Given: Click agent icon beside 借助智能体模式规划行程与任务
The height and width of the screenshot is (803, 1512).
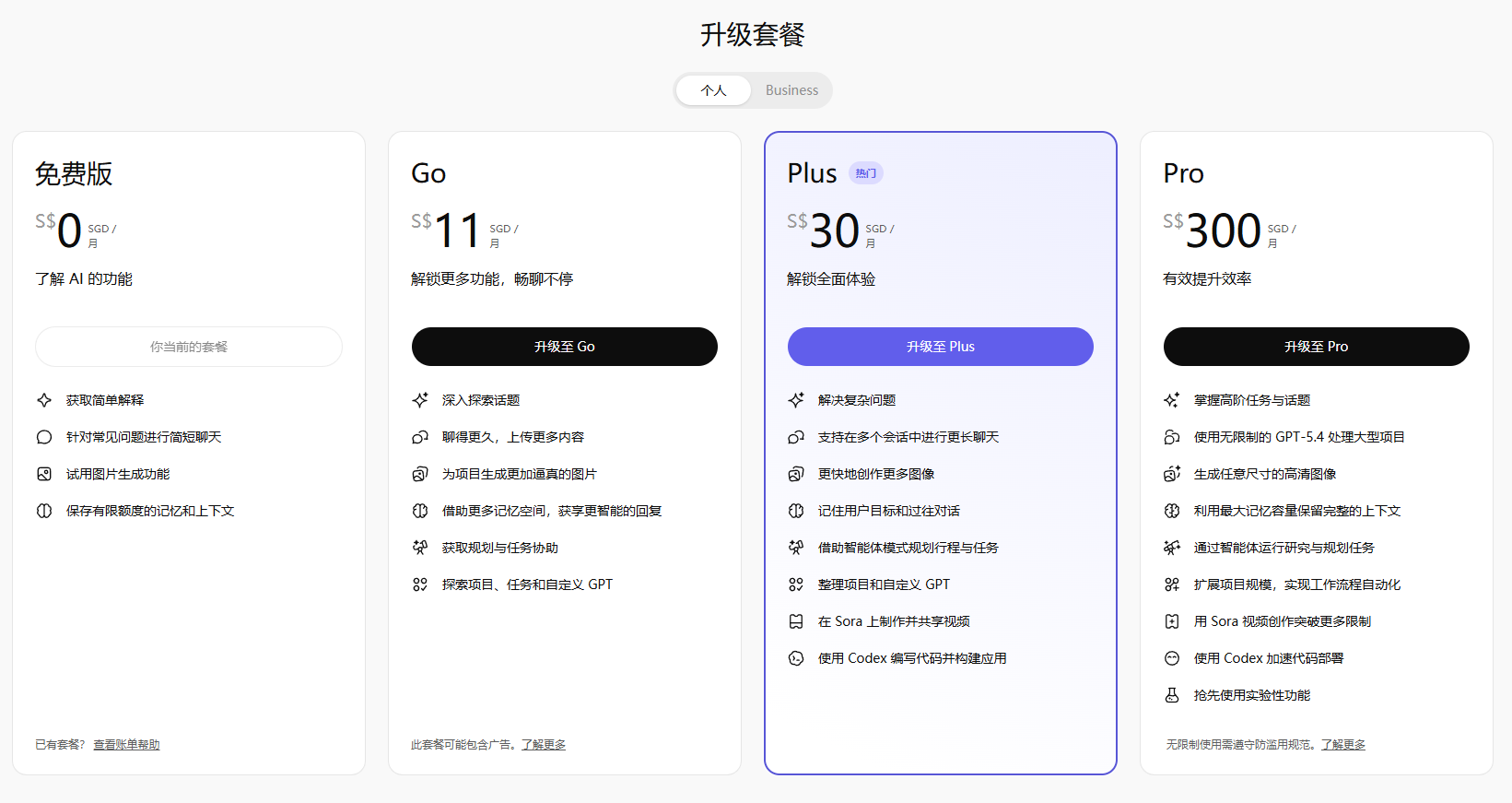Looking at the screenshot, I should tap(796, 548).
